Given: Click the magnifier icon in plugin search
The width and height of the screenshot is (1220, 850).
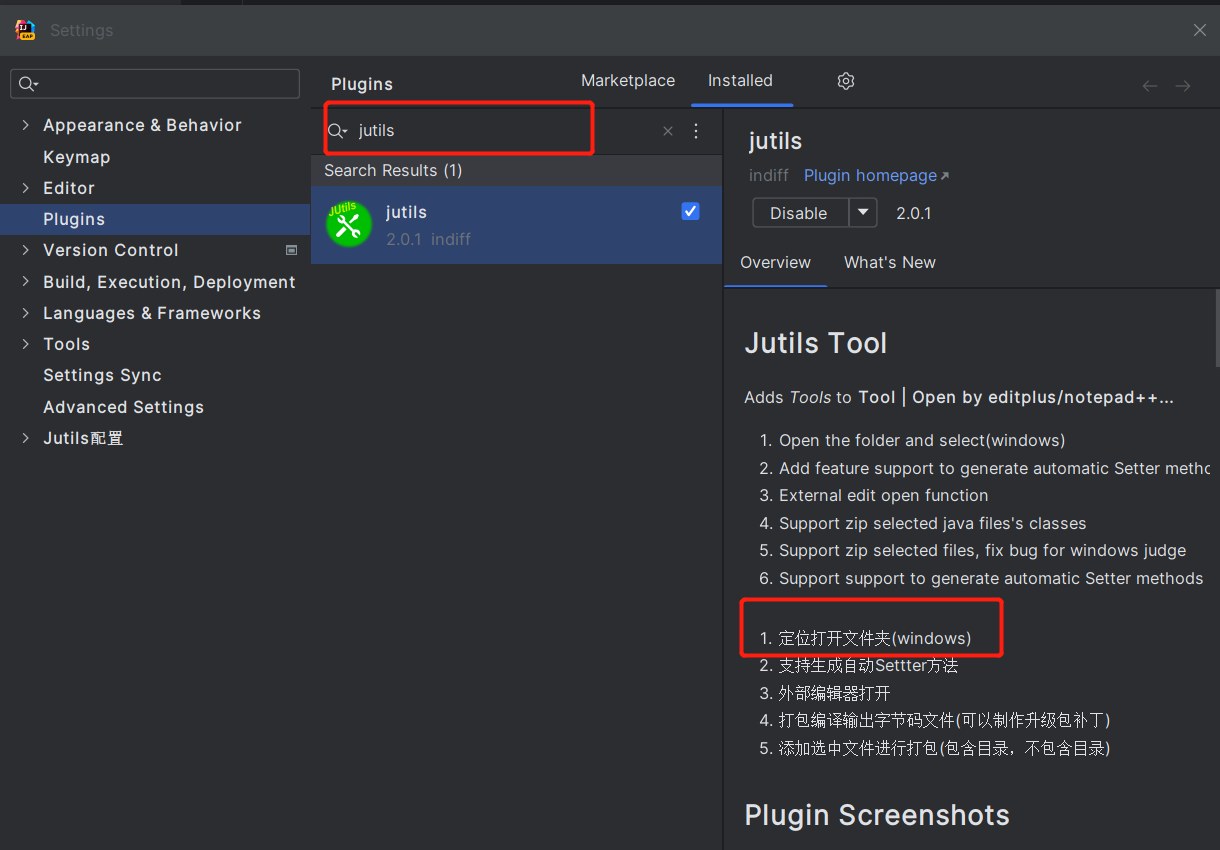Looking at the screenshot, I should (338, 131).
